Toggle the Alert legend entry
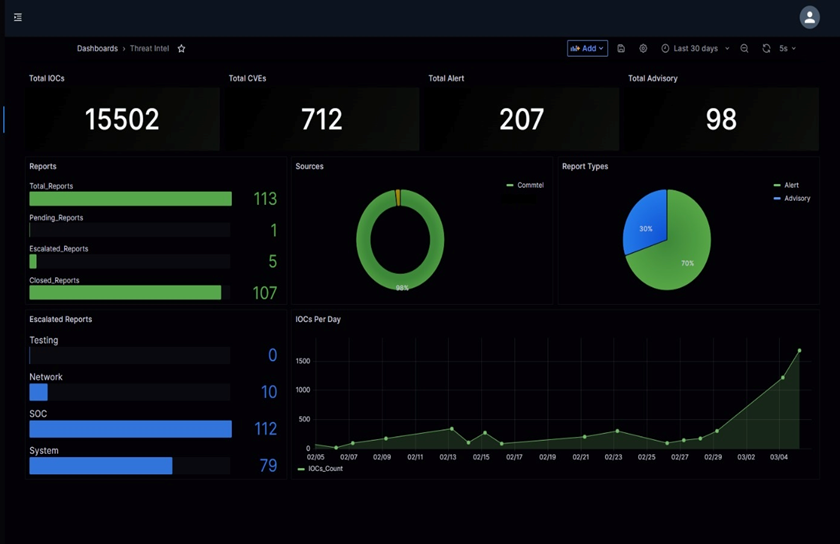 point(791,185)
